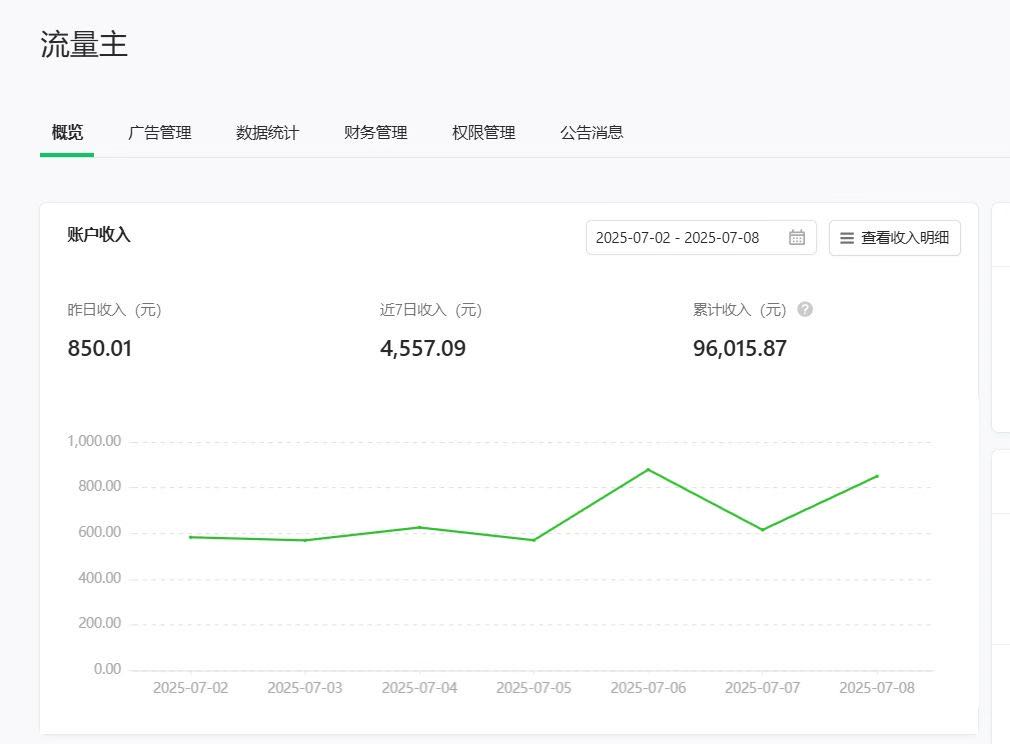1010x744 pixels.
Task: Switch to the 概览 tab
Action: [67, 133]
